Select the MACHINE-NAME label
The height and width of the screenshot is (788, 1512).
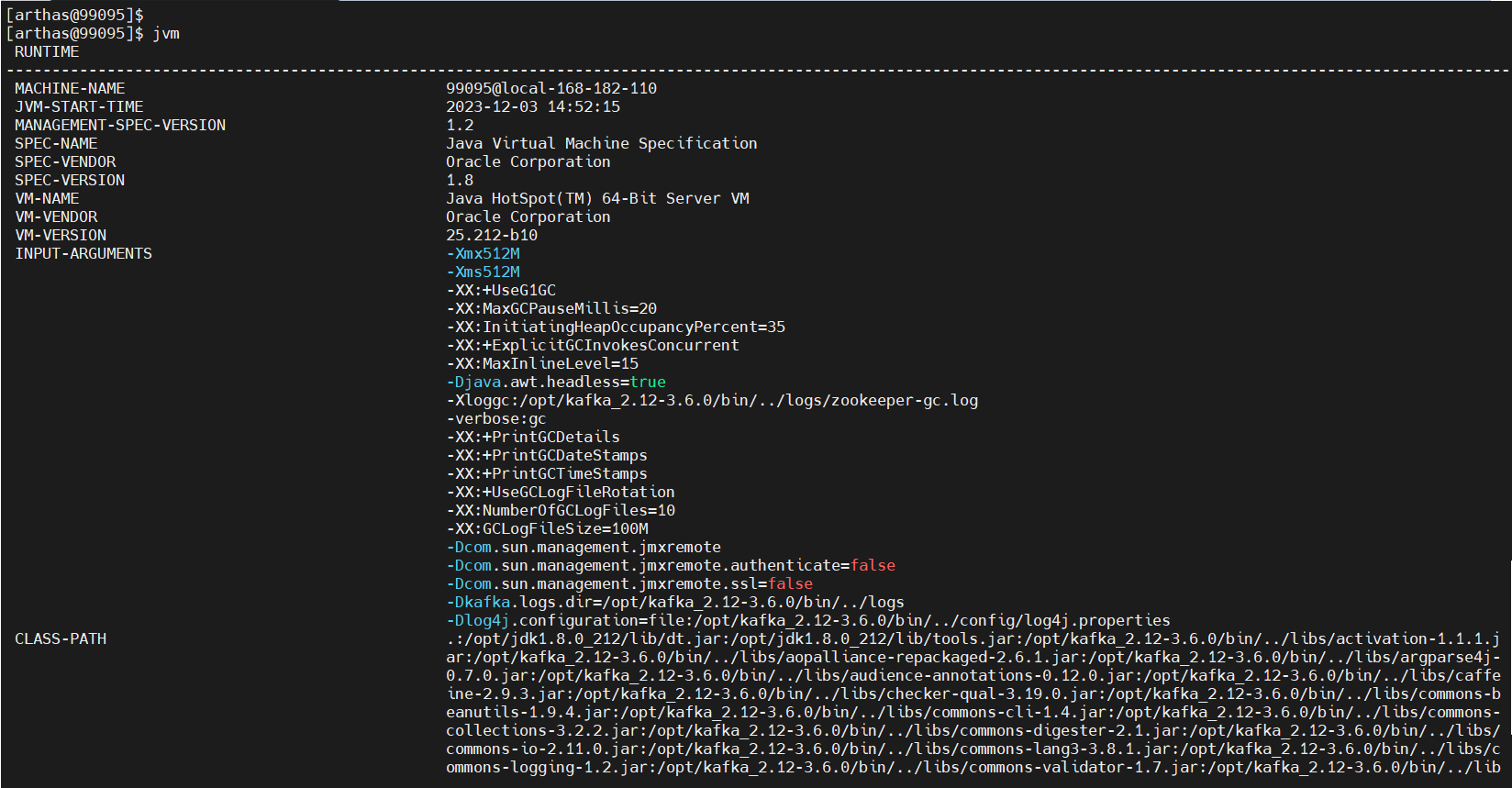coord(70,89)
